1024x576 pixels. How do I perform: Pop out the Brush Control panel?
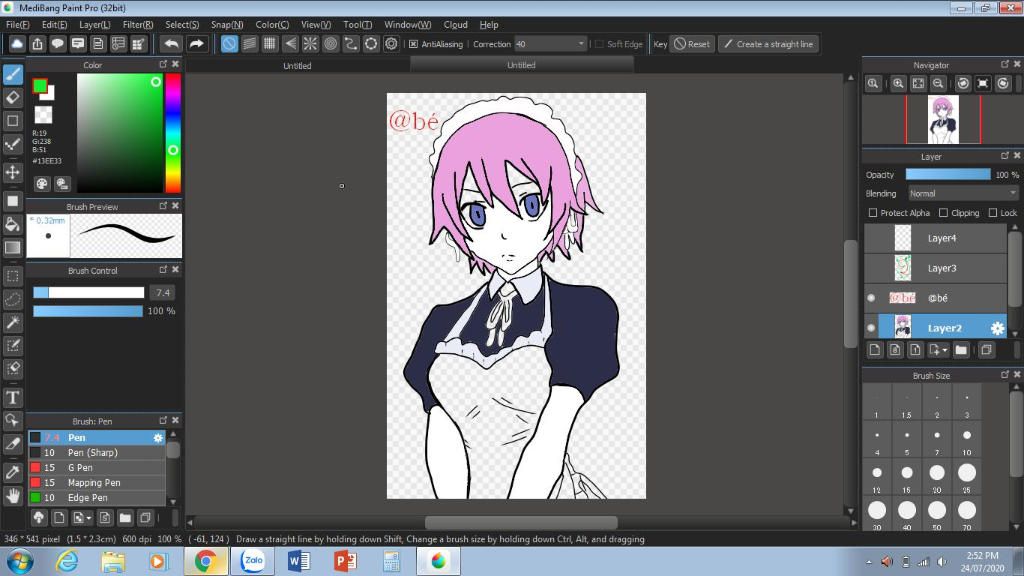(x=163, y=269)
